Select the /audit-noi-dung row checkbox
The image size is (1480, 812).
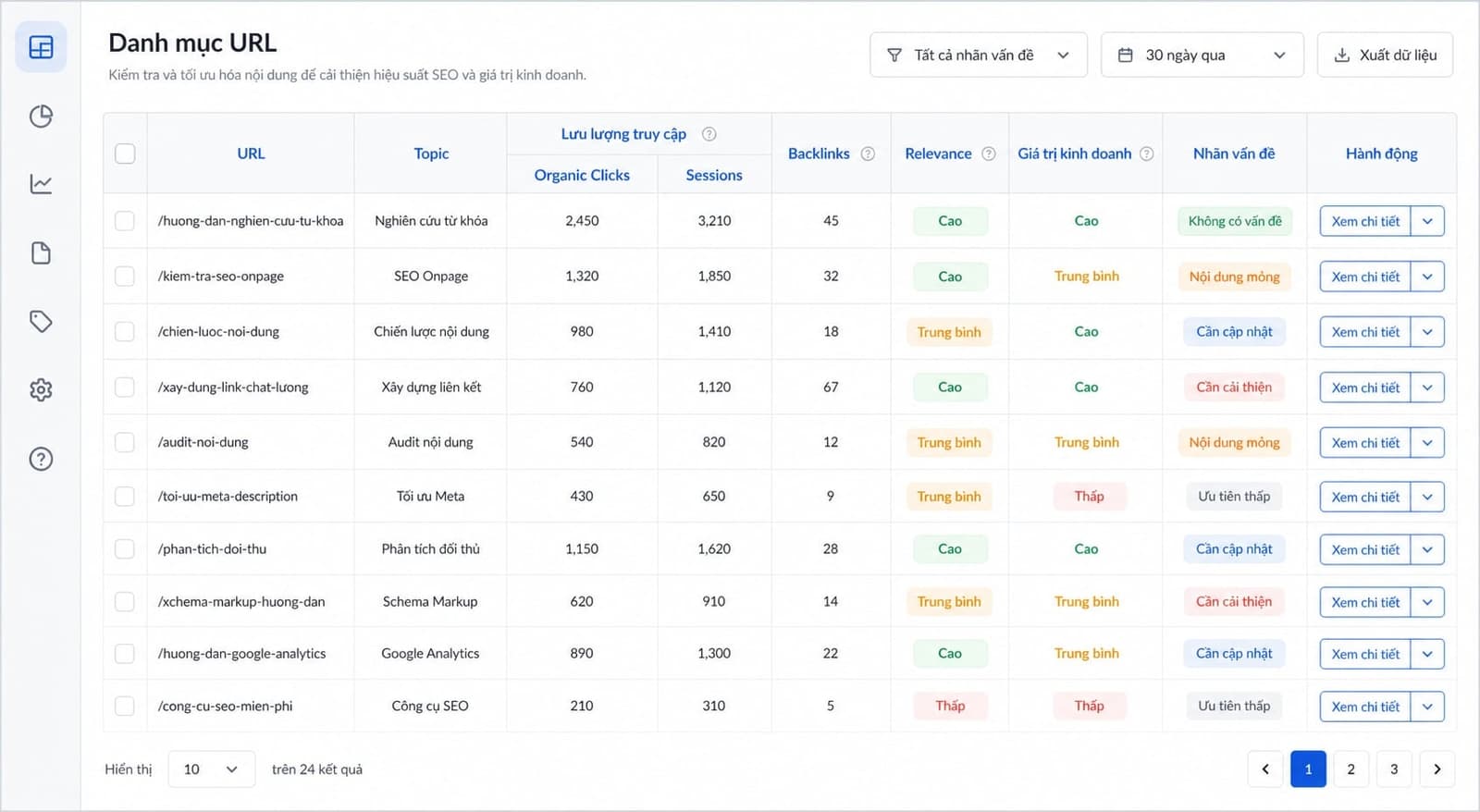click(125, 442)
